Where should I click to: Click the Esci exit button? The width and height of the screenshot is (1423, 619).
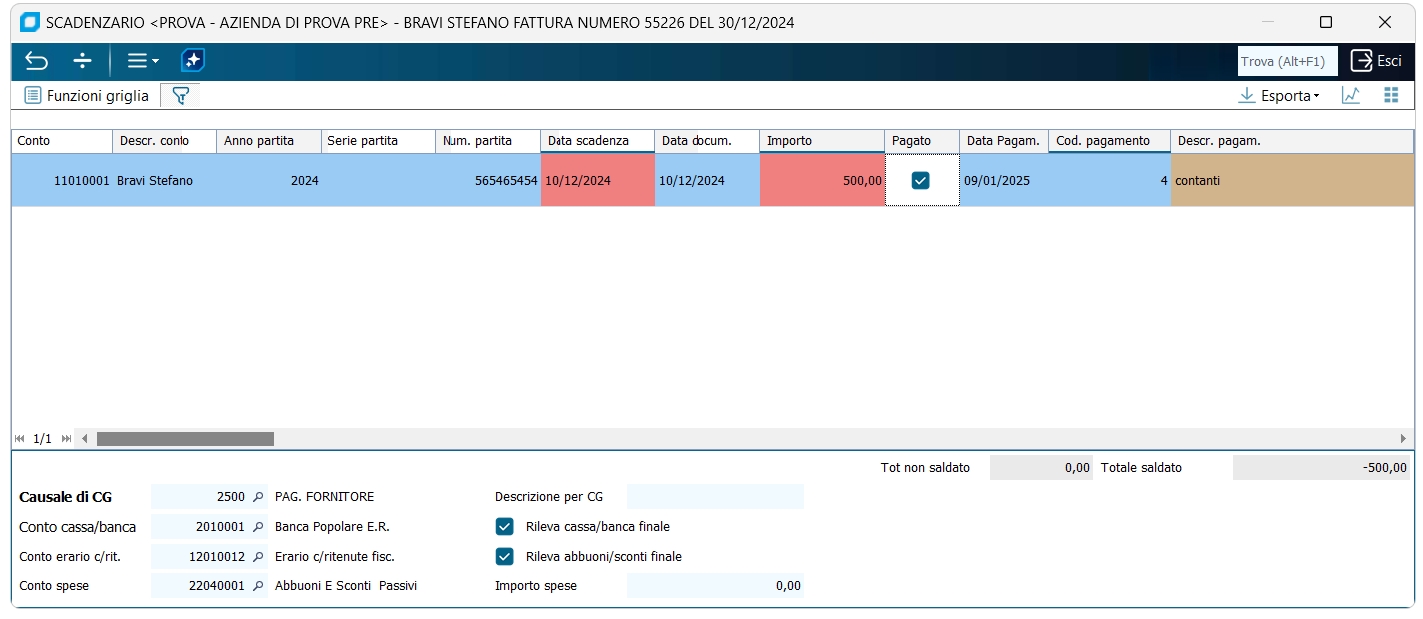pyautogui.click(x=1376, y=61)
